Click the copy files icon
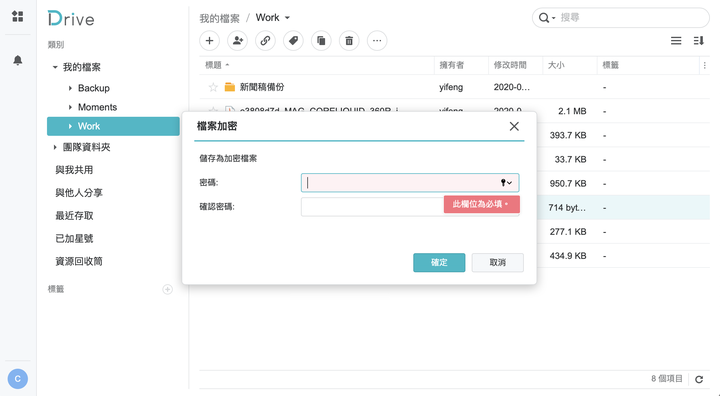 pos(321,41)
